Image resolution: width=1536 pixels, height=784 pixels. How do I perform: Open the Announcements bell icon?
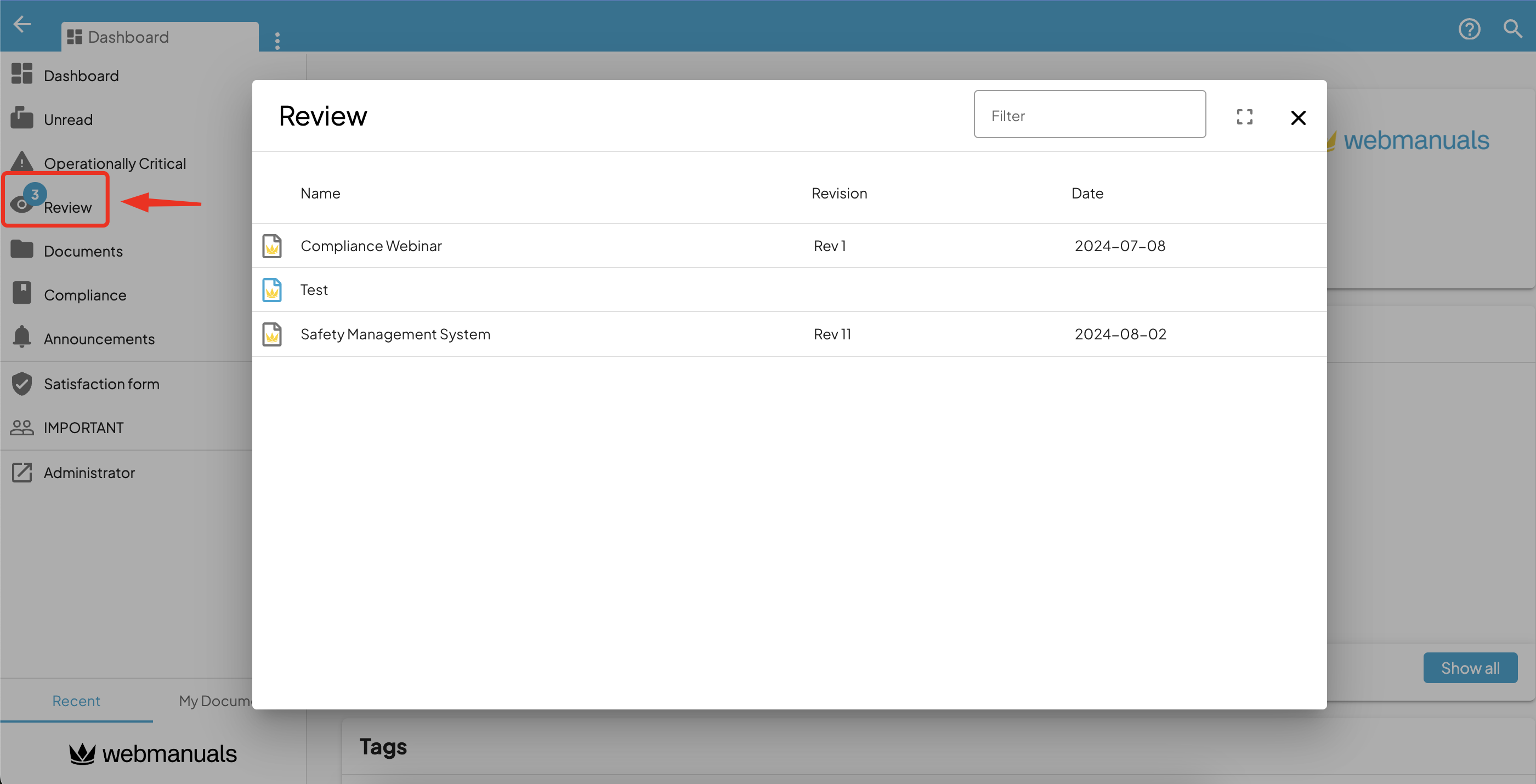point(22,337)
